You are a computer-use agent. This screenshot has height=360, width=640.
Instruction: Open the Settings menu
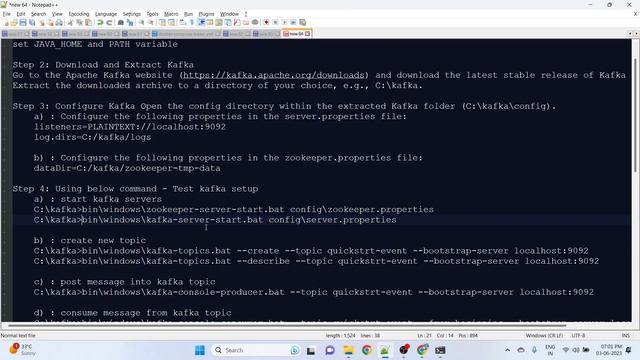pyautogui.click(x=131, y=14)
